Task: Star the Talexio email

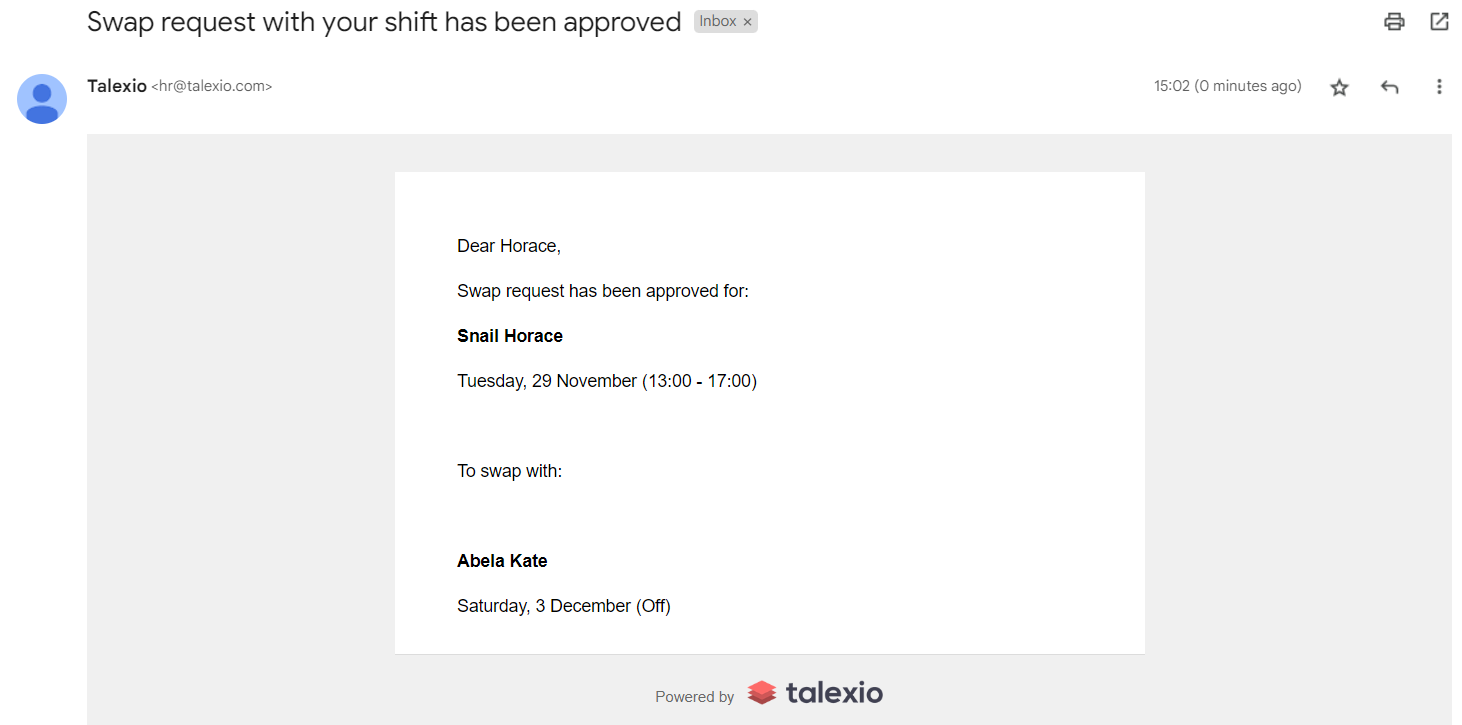Action: (x=1340, y=87)
